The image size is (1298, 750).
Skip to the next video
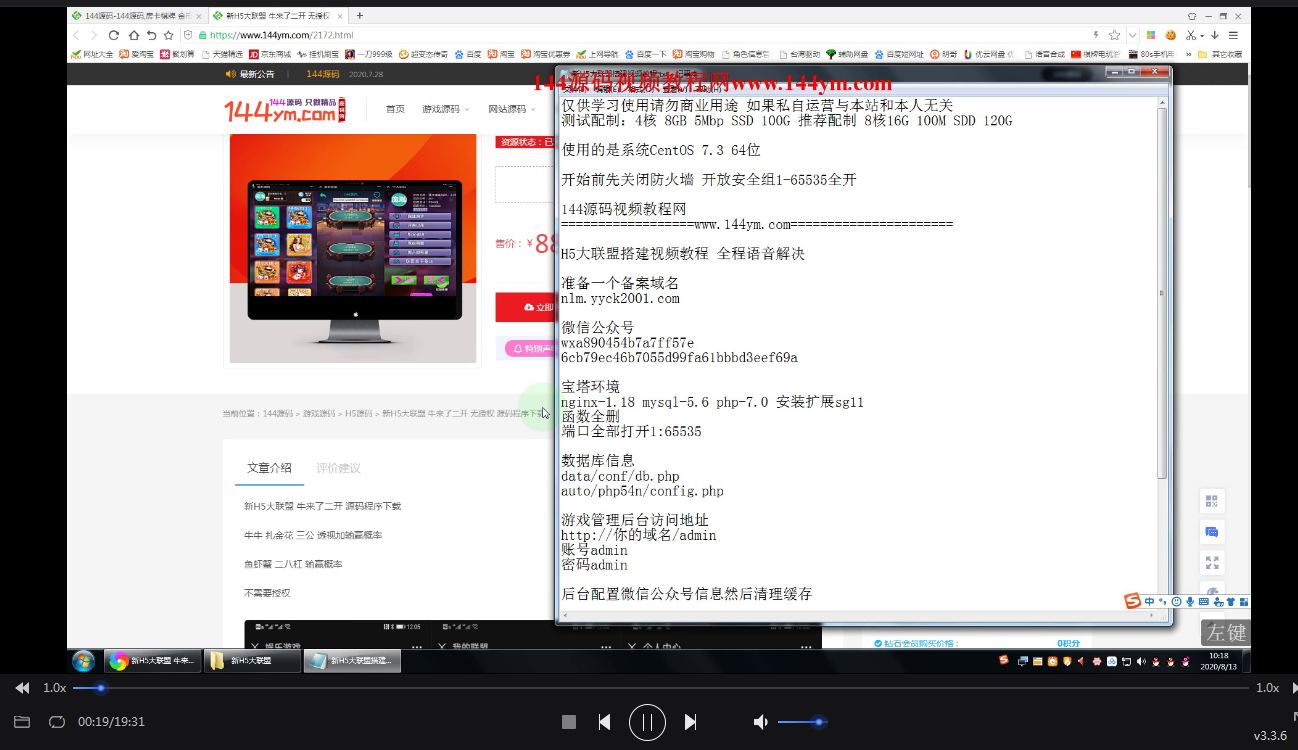(x=690, y=722)
